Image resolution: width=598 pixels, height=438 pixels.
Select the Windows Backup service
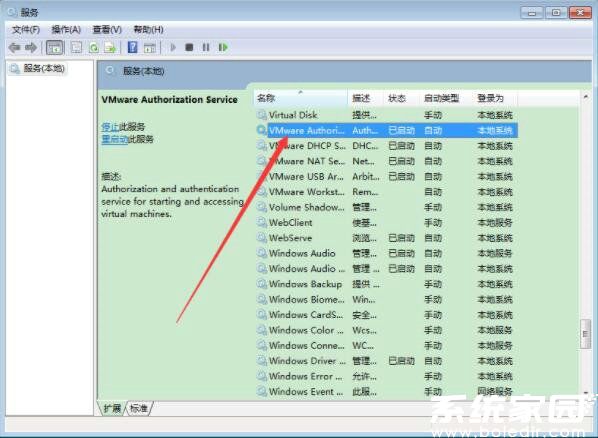(387, 284)
